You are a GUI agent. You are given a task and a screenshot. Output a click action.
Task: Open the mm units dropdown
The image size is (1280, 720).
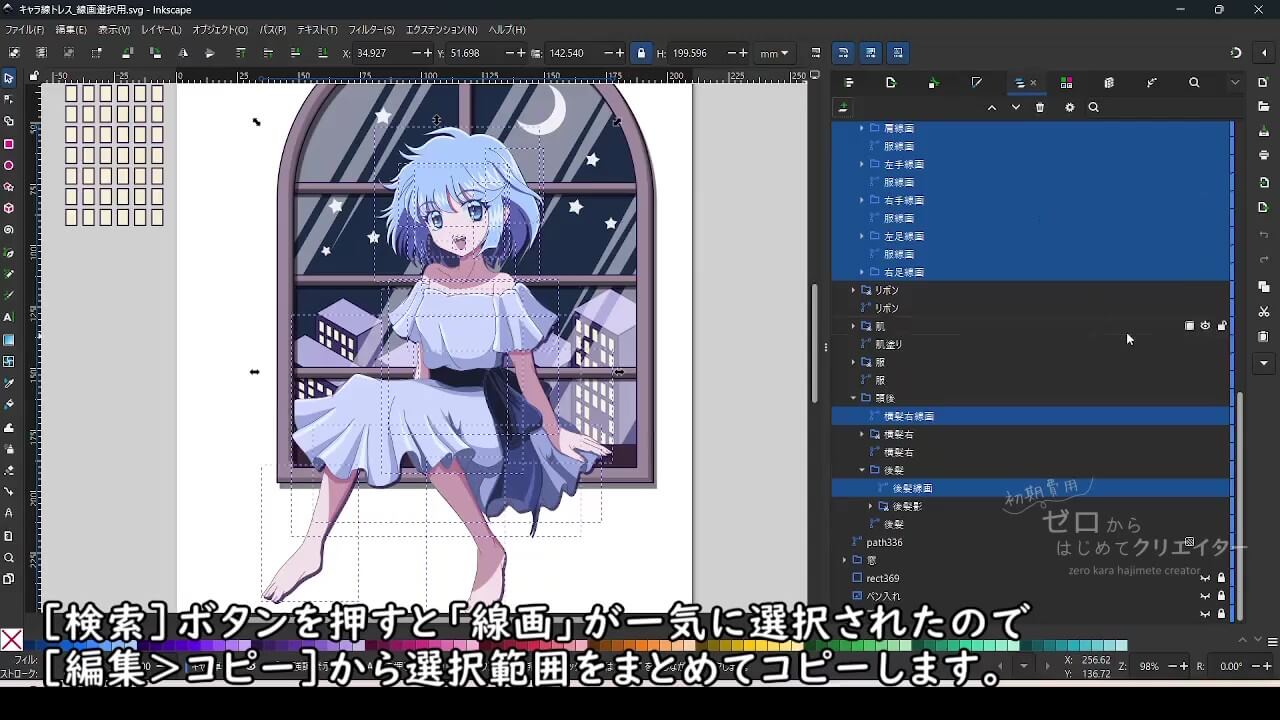pyautogui.click(x=774, y=53)
